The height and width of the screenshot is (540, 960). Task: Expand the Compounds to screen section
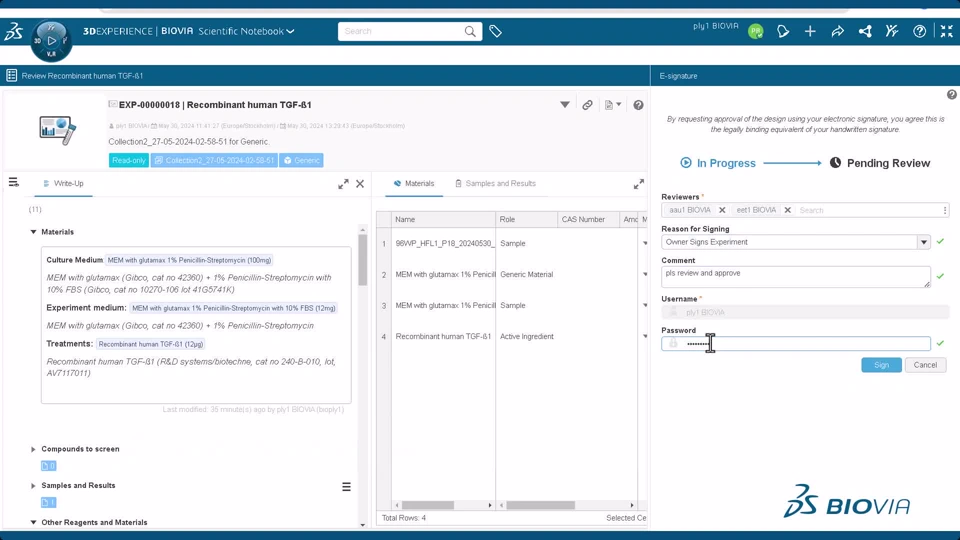[33, 449]
